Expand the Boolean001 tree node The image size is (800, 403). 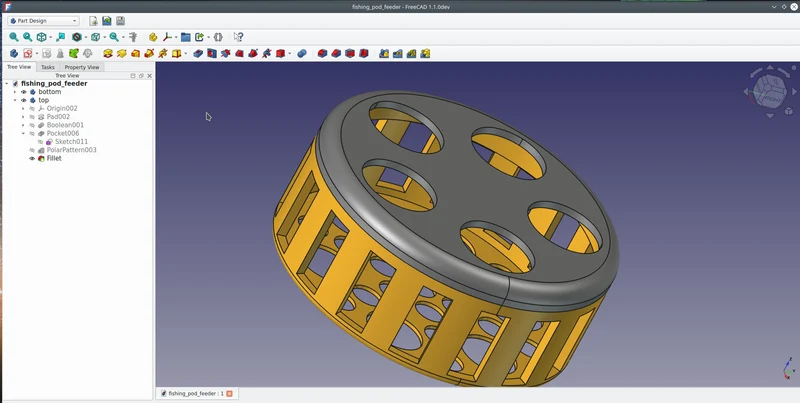23,125
